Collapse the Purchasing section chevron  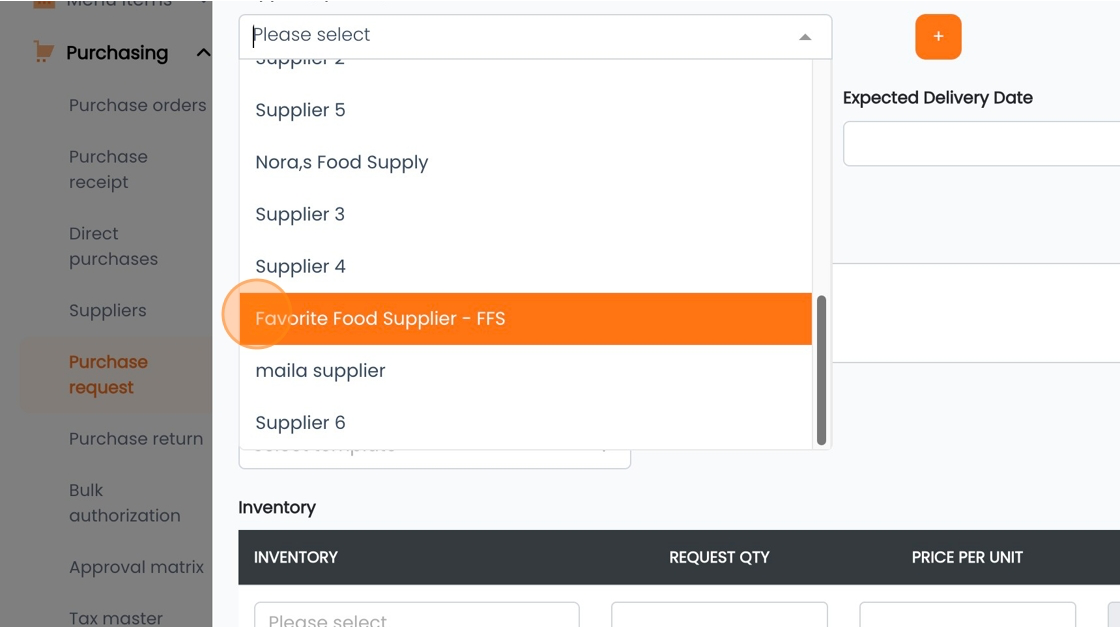pos(203,52)
